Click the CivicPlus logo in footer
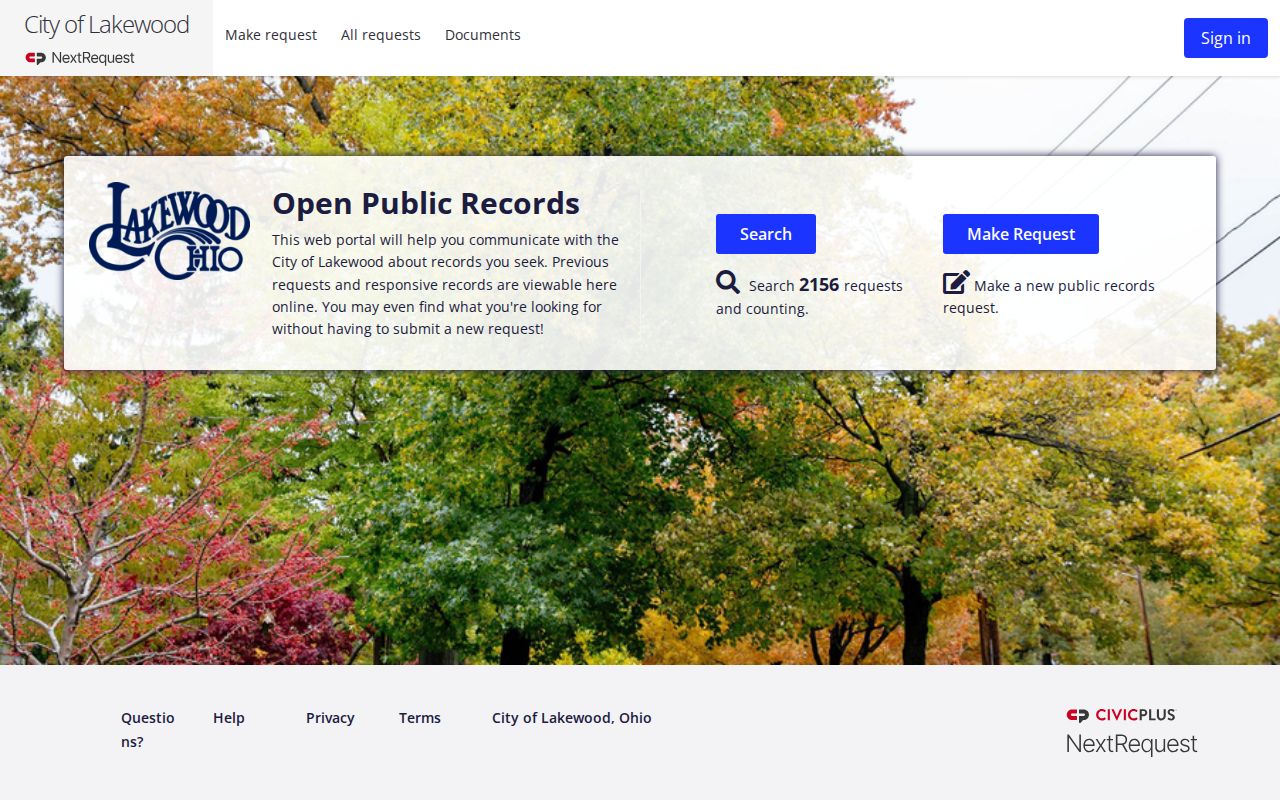The width and height of the screenshot is (1280, 800). (x=1121, y=715)
